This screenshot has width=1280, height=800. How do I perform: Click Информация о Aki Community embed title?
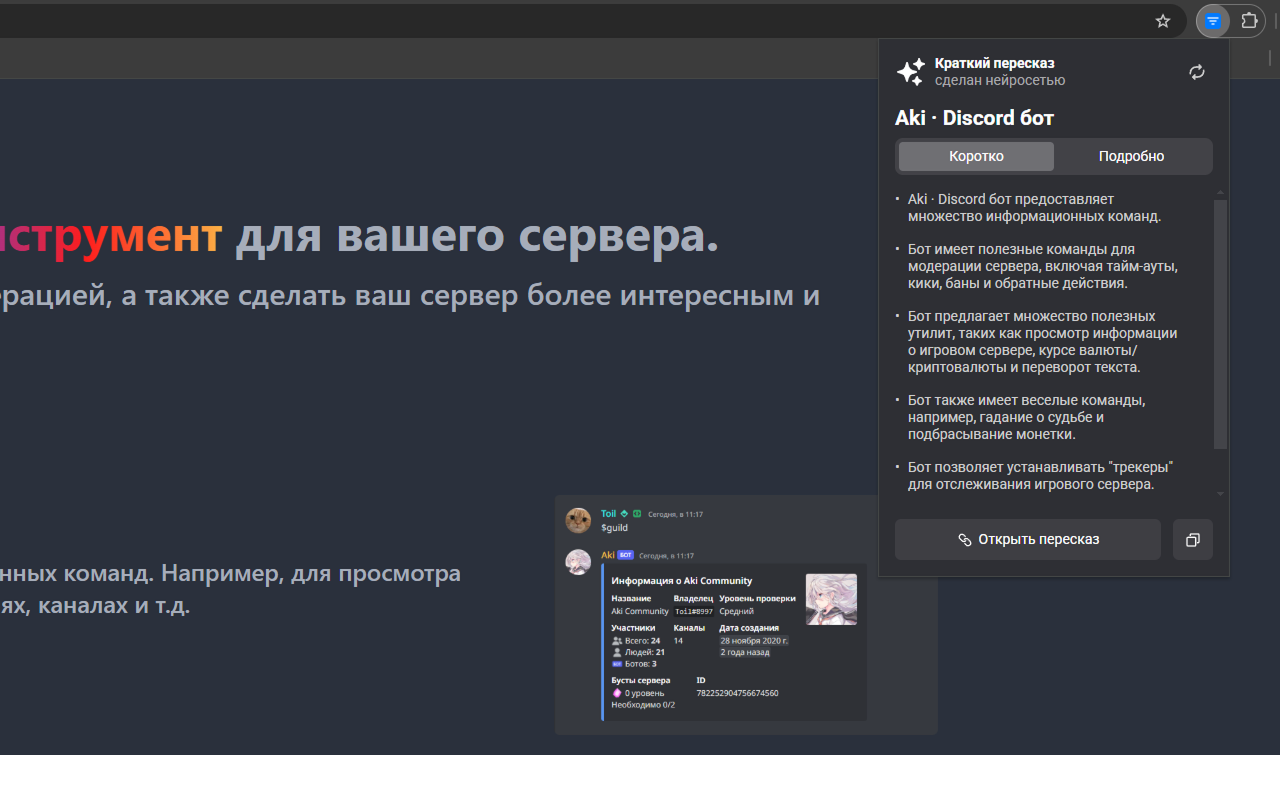[x=682, y=581]
